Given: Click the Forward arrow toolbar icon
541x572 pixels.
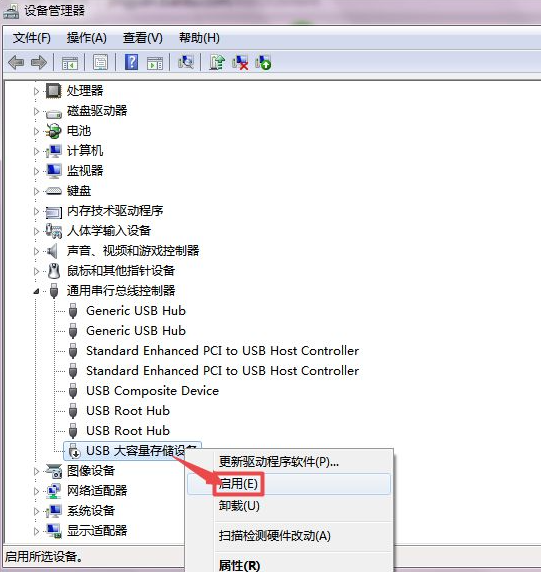Looking at the screenshot, I should point(39,63).
